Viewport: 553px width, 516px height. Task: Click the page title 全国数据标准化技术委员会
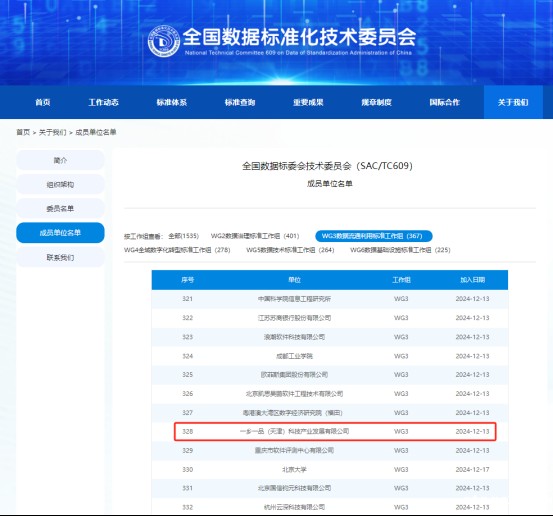(x=299, y=36)
